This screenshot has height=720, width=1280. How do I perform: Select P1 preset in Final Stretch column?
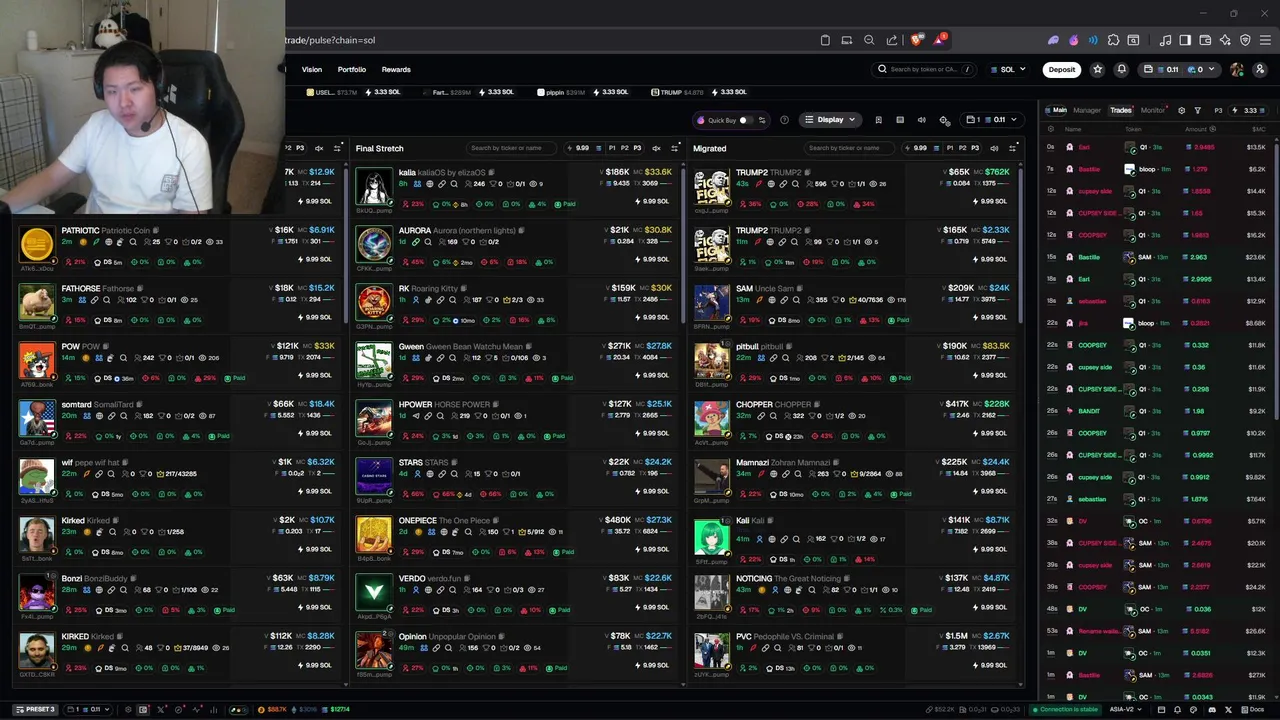(612, 148)
